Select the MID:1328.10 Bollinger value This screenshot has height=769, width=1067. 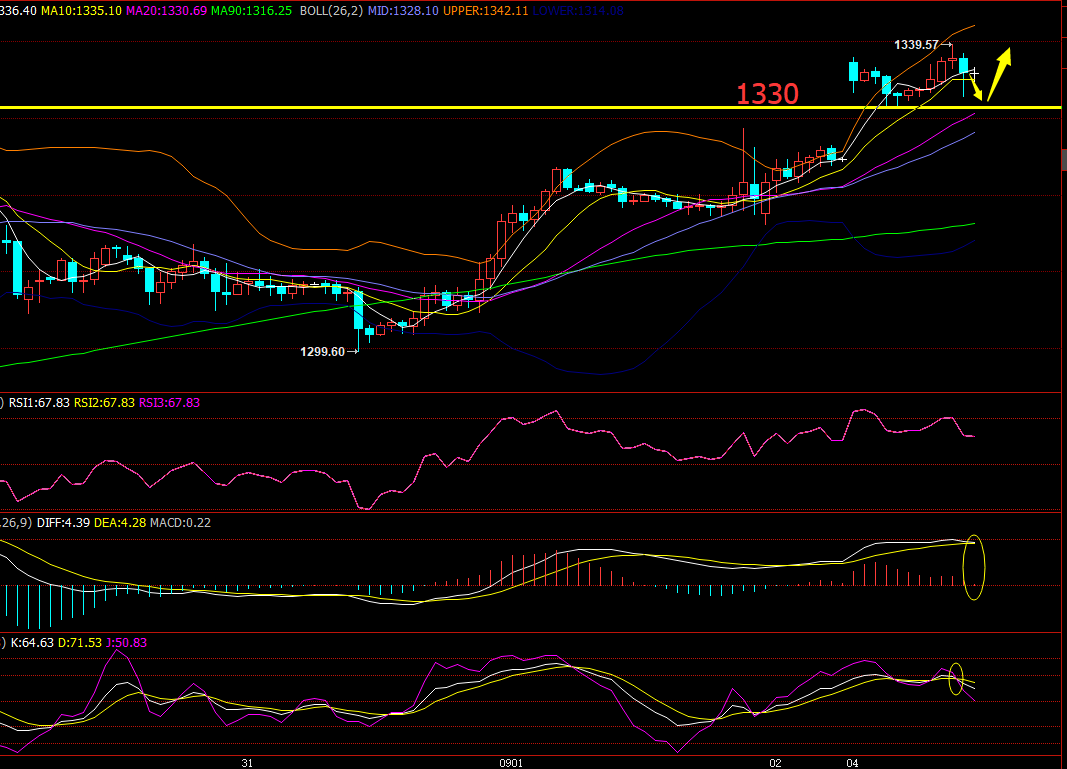(x=403, y=11)
